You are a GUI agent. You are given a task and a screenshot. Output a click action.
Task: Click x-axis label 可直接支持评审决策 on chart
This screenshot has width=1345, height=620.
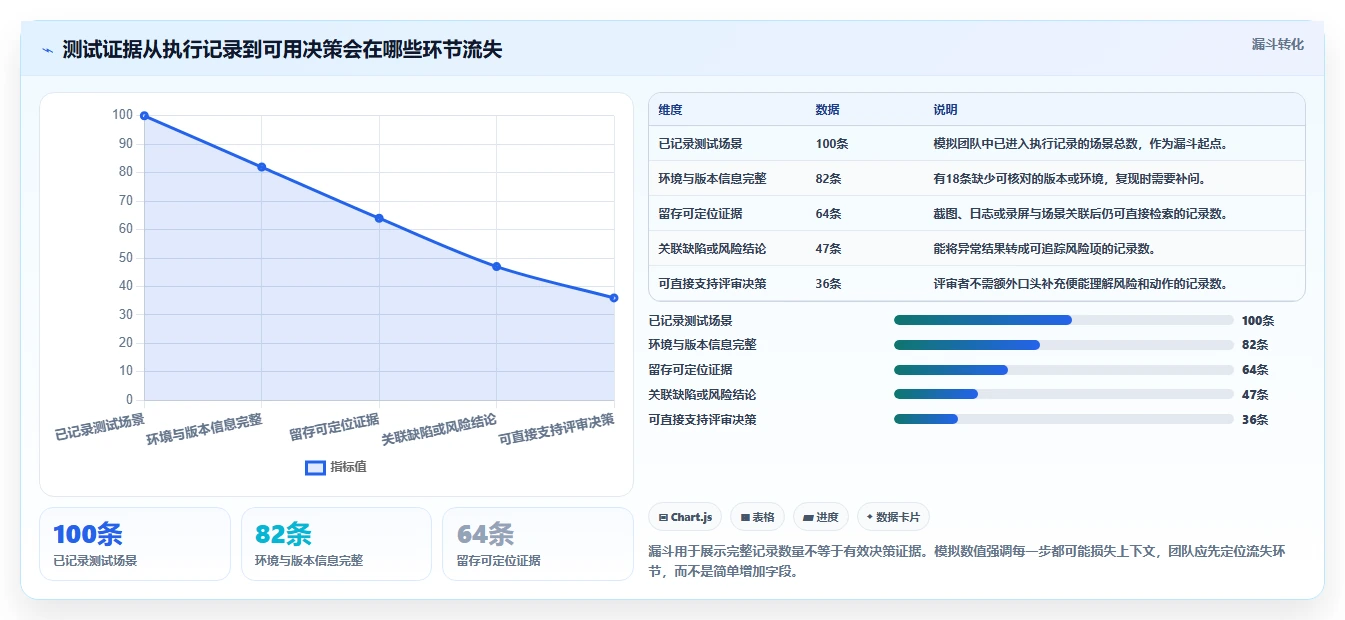coord(556,430)
